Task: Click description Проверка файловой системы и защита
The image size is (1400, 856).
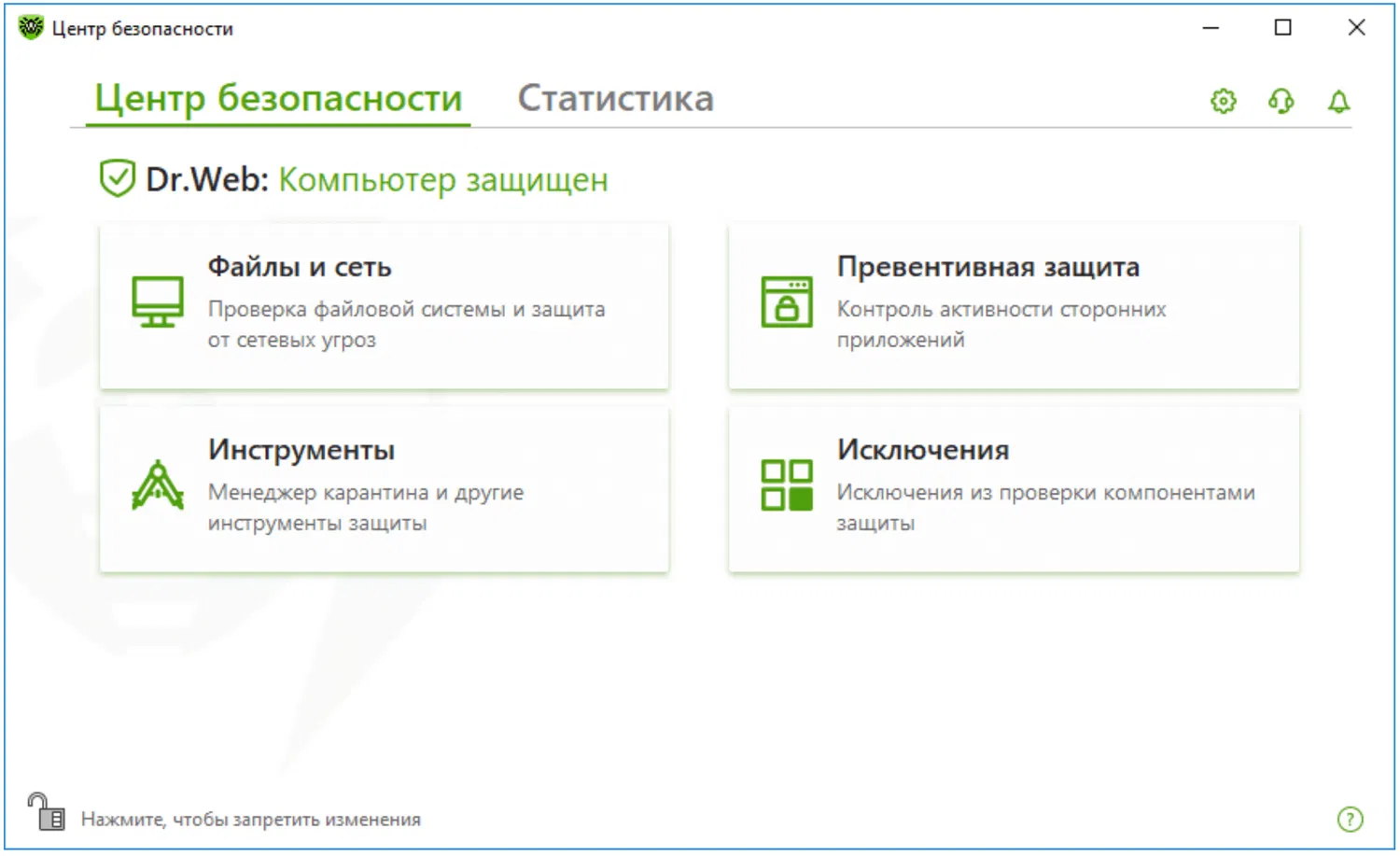Action: [406, 324]
